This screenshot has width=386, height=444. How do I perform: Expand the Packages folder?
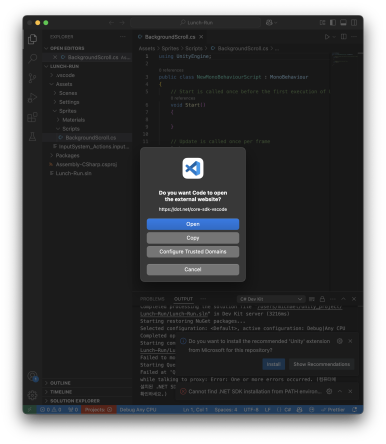click(67, 156)
